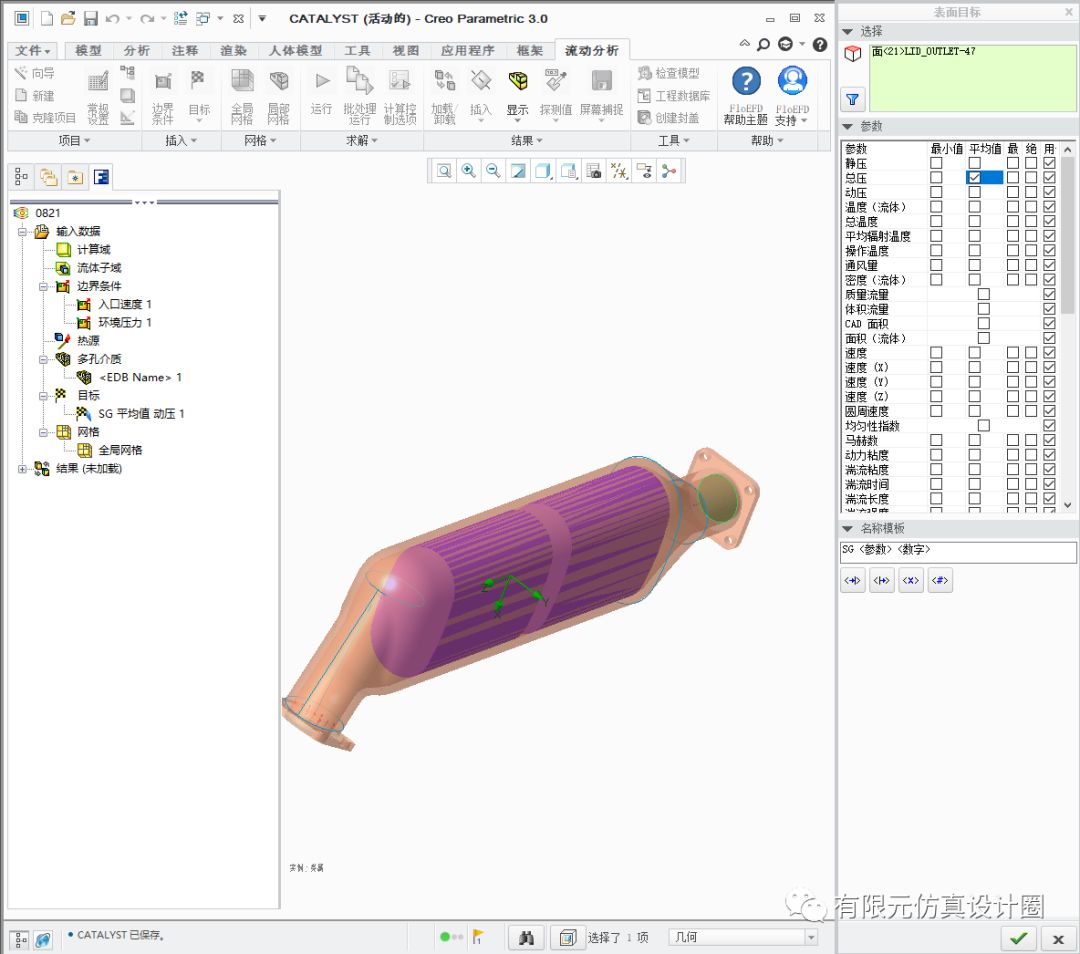Expand the 结果 (未加载) tree node

pos(23,468)
